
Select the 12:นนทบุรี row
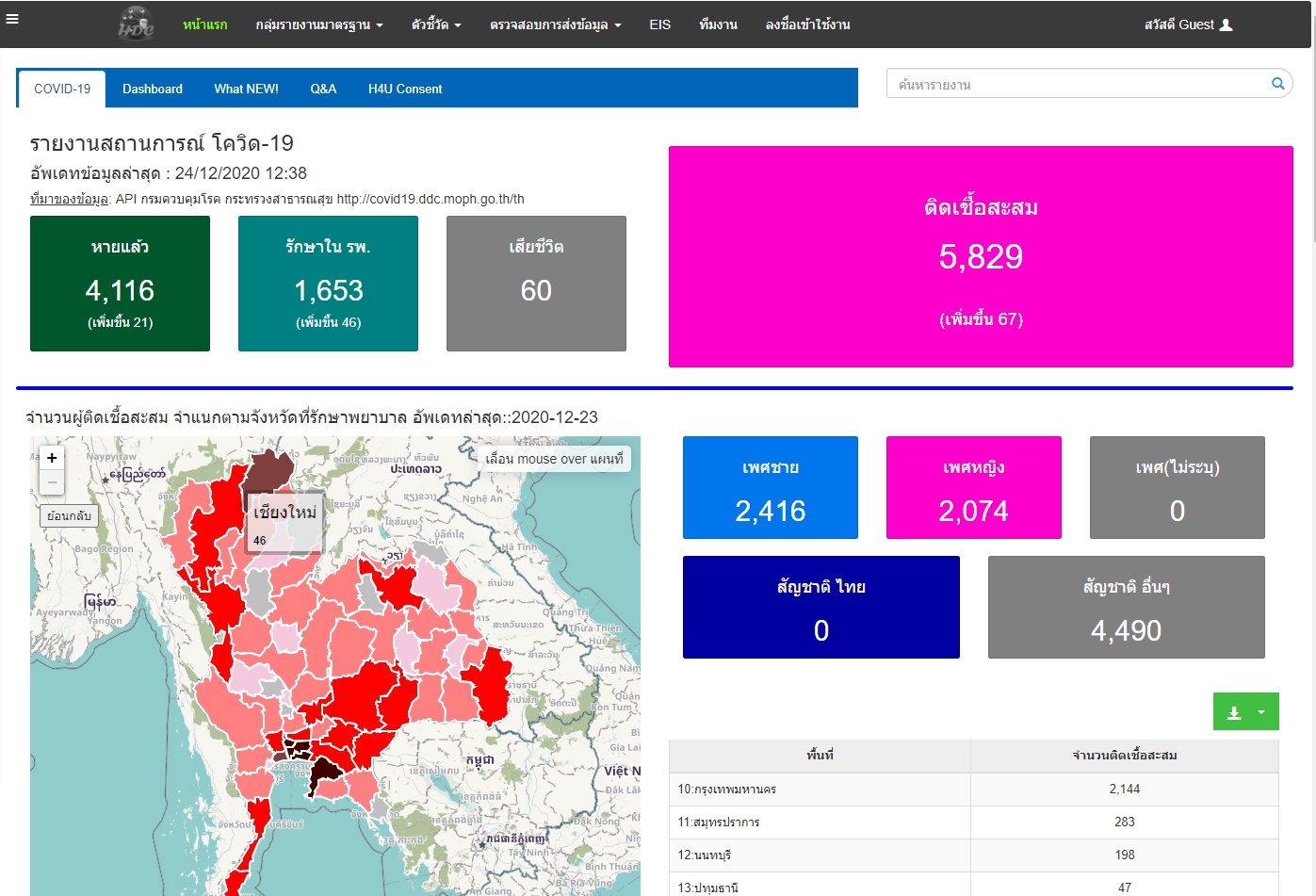(974, 855)
